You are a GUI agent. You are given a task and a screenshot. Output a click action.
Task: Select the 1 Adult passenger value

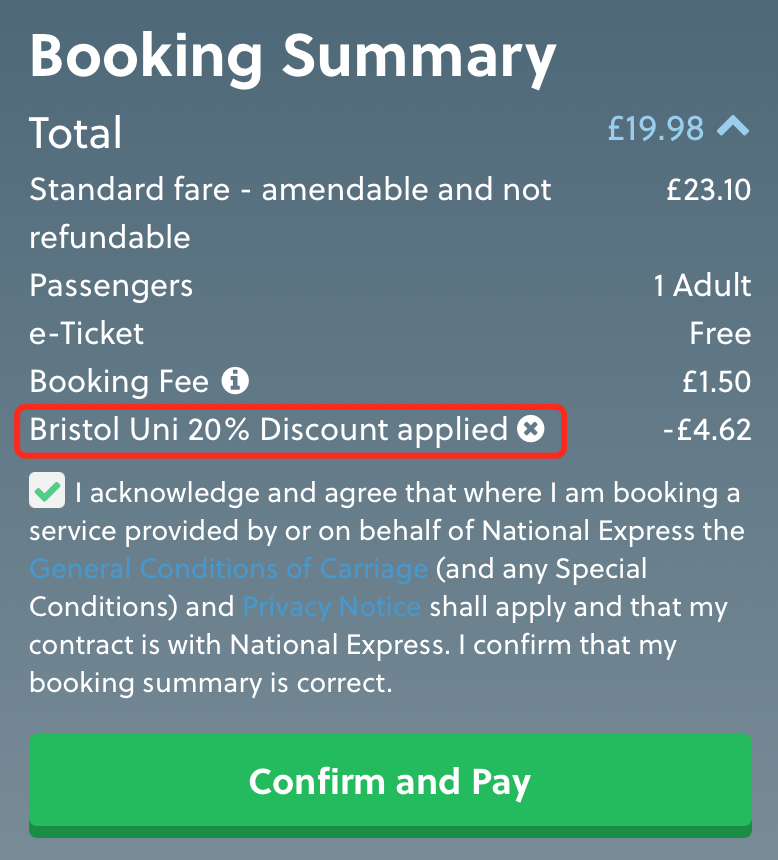click(702, 286)
